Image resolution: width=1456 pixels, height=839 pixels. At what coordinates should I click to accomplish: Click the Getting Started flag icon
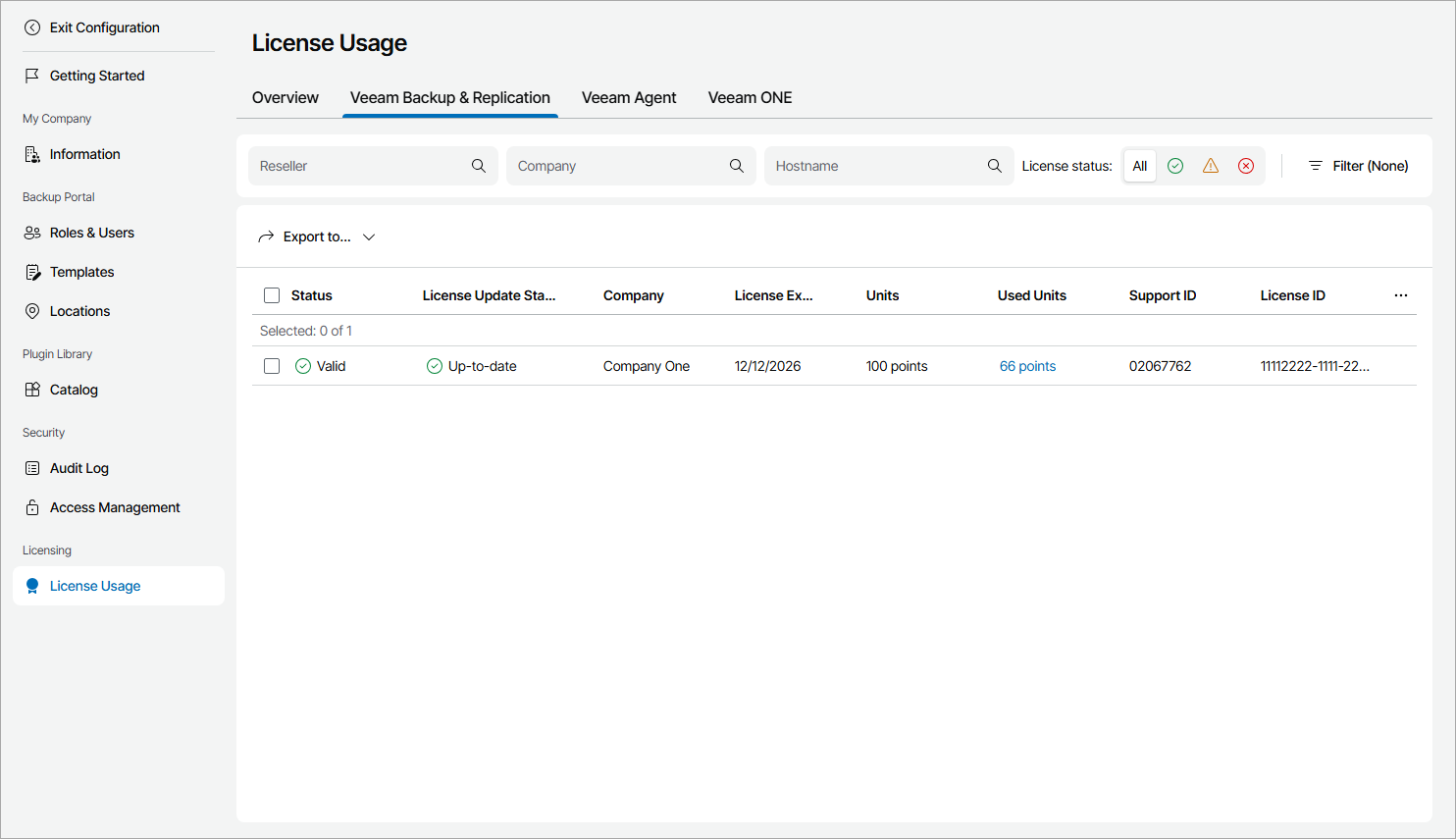point(32,76)
